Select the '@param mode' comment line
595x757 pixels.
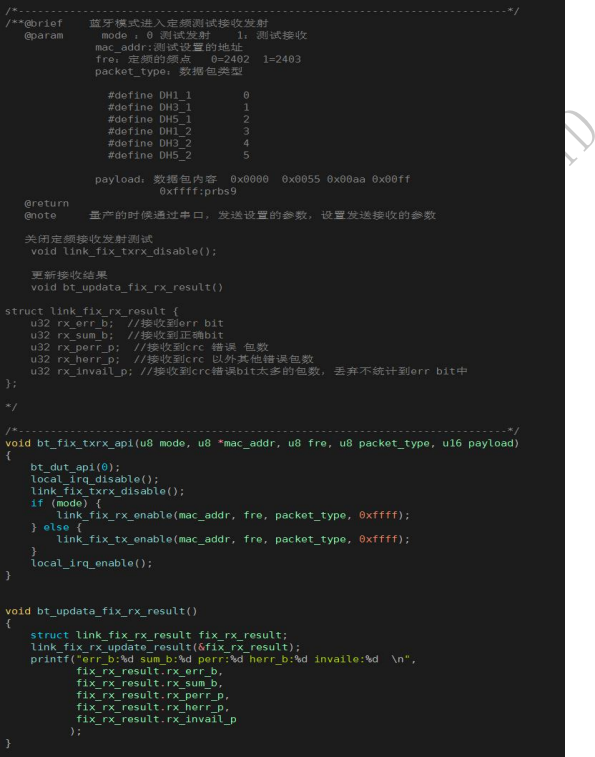166,35
